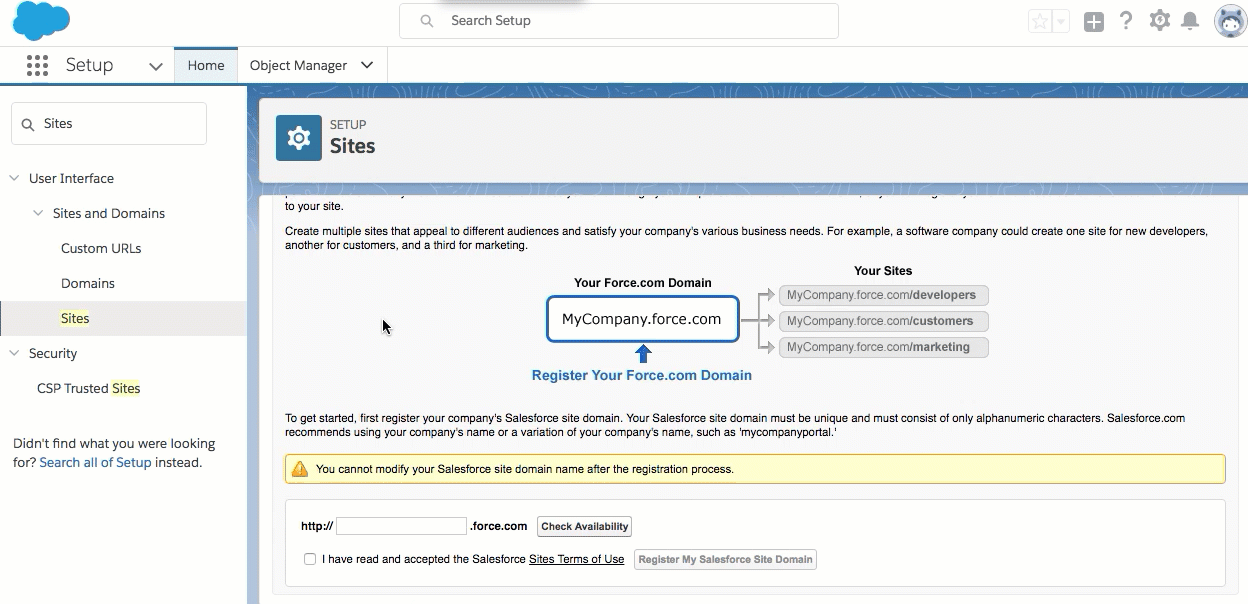
Task: Open Custom URLs in sidebar
Action: pyautogui.click(x=101, y=248)
